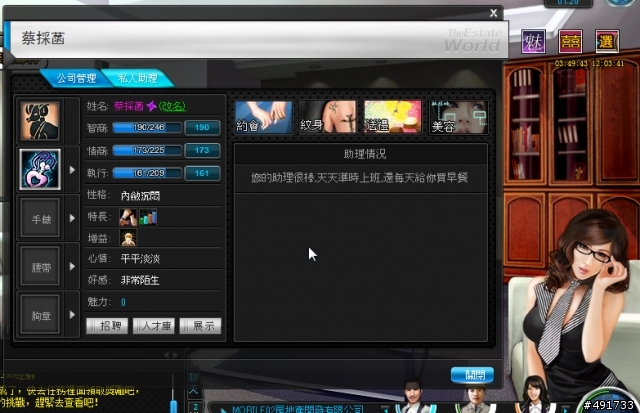
Task: Click the 智商 value box 190
Action: click(202, 127)
